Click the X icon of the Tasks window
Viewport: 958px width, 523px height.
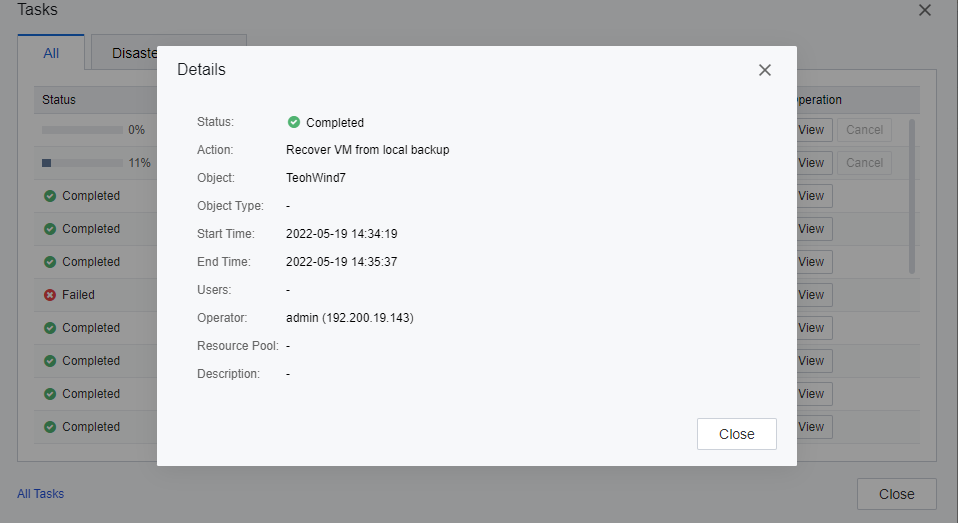point(925,10)
